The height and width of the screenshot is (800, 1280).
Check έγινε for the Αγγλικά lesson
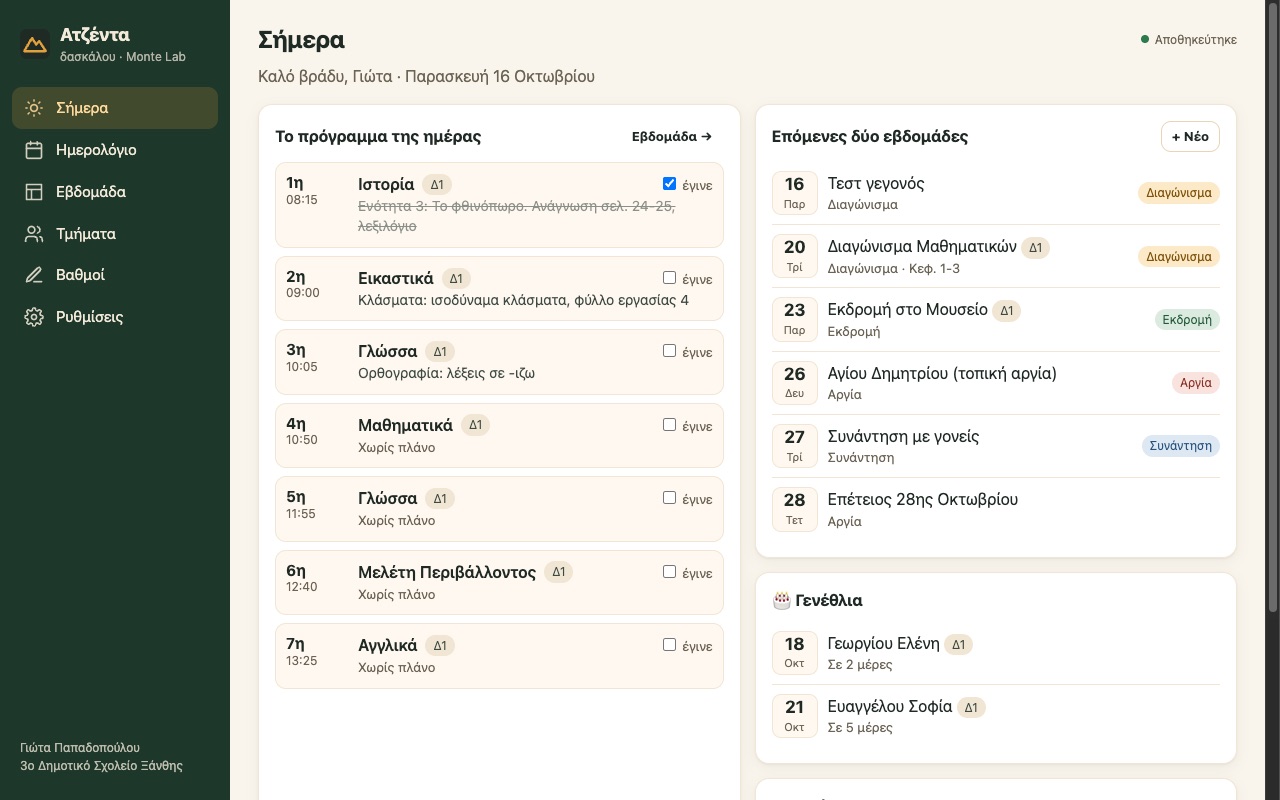(669, 645)
